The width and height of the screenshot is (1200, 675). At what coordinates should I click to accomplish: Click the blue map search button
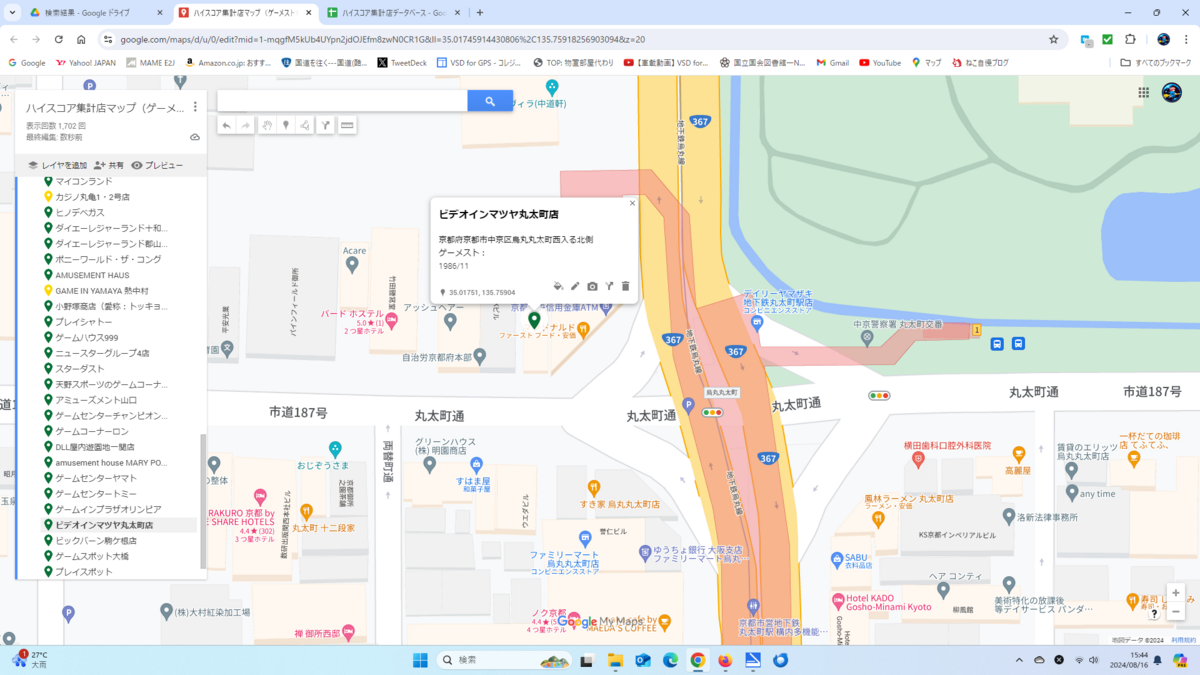pos(490,101)
